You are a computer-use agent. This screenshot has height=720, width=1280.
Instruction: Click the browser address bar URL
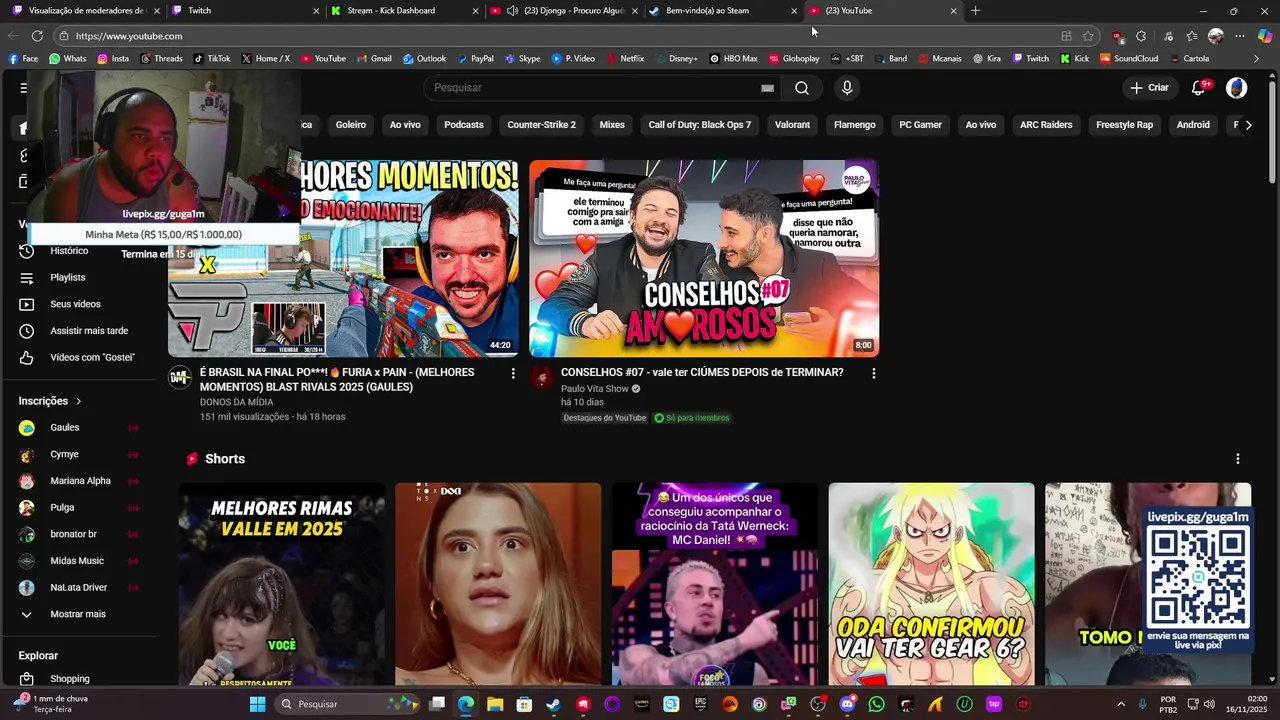click(x=129, y=36)
